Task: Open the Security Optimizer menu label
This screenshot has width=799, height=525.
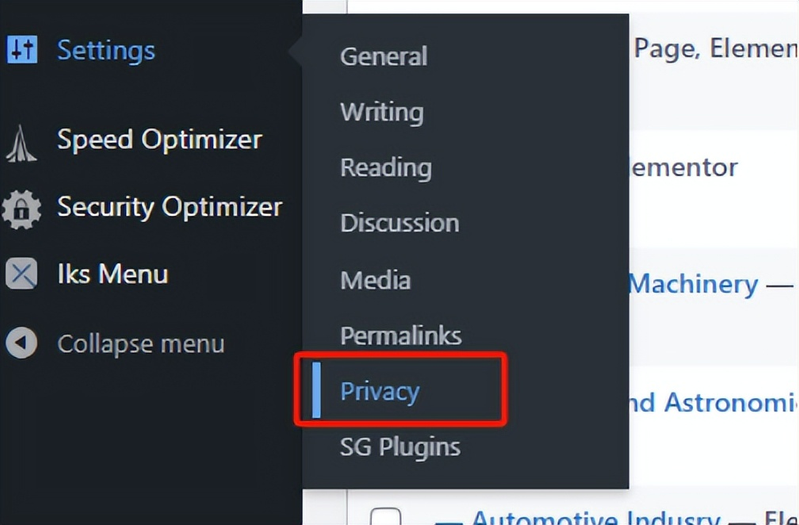Action: click(x=169, y=208)
